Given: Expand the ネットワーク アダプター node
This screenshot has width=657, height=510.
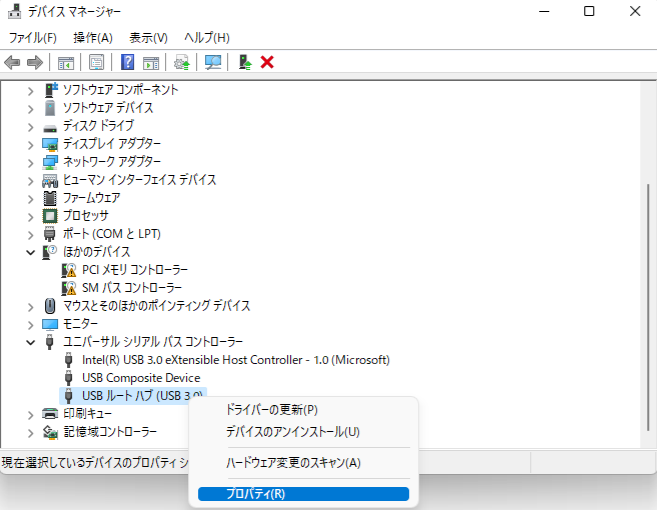Looking at the screenshot, I should [x=30, y=163].
